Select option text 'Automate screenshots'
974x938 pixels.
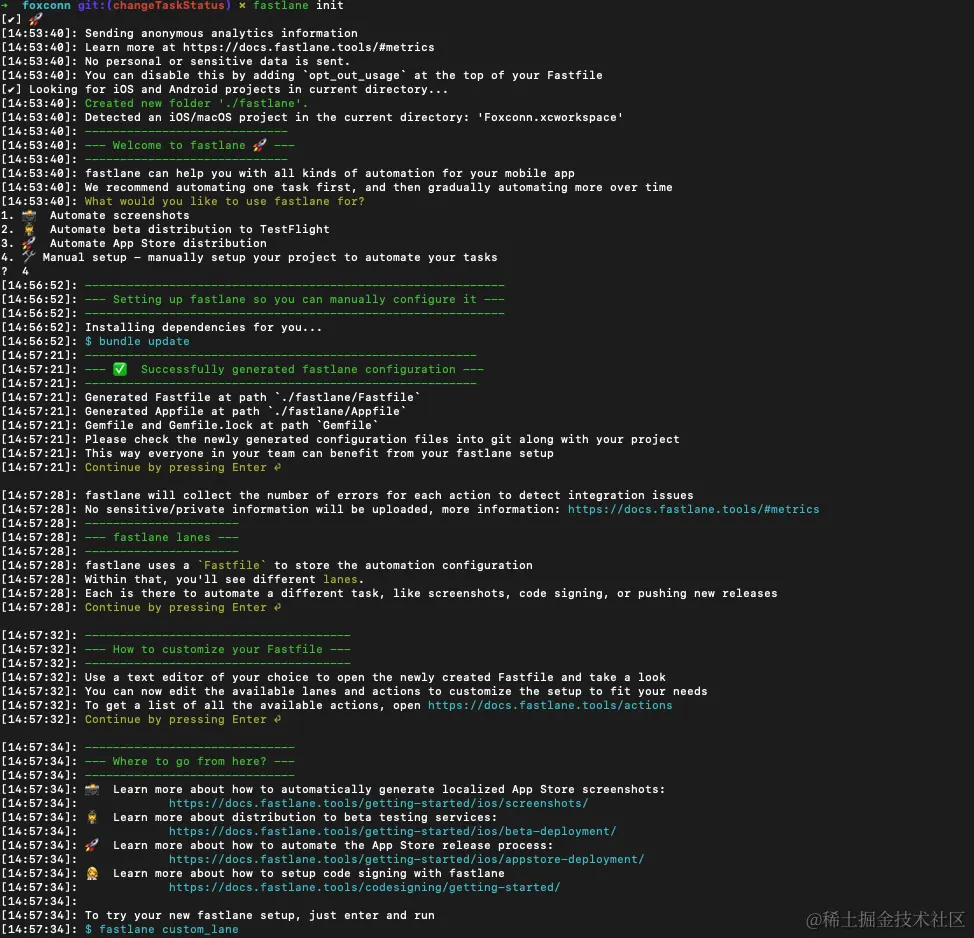point(120,216)
